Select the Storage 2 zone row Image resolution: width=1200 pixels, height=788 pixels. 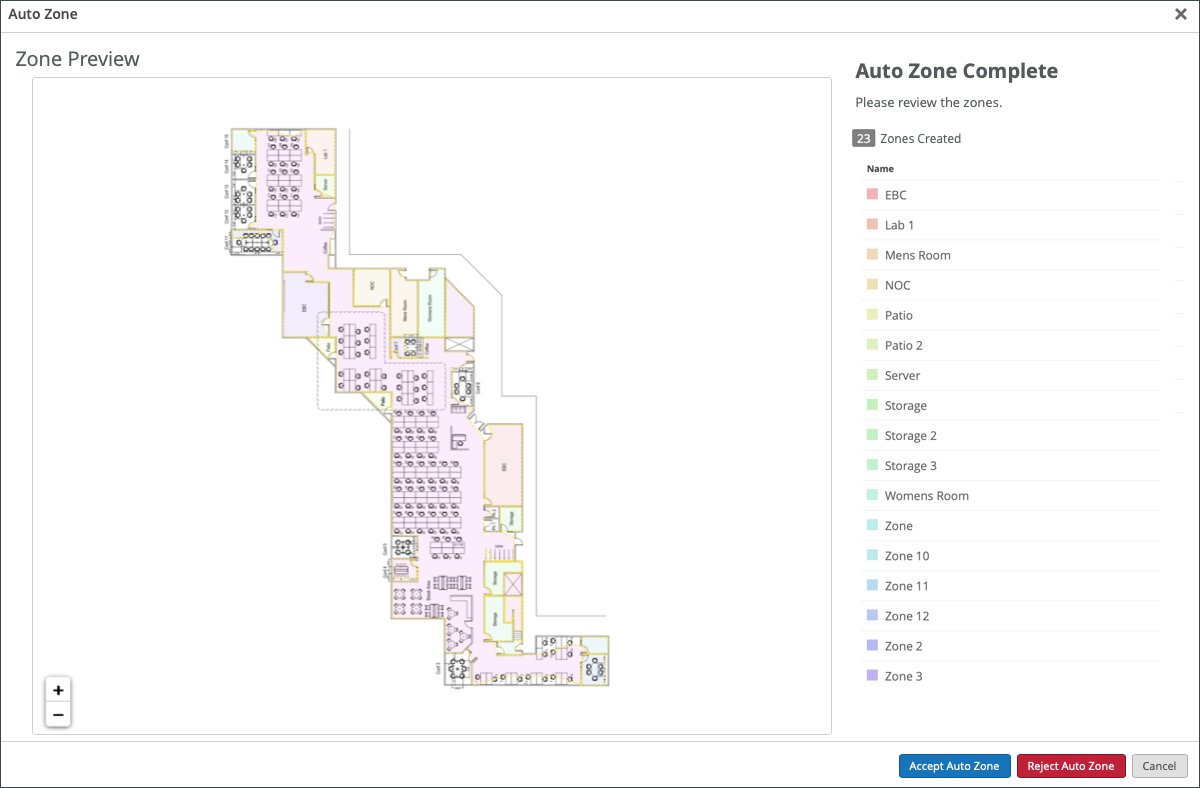[910, 435]
